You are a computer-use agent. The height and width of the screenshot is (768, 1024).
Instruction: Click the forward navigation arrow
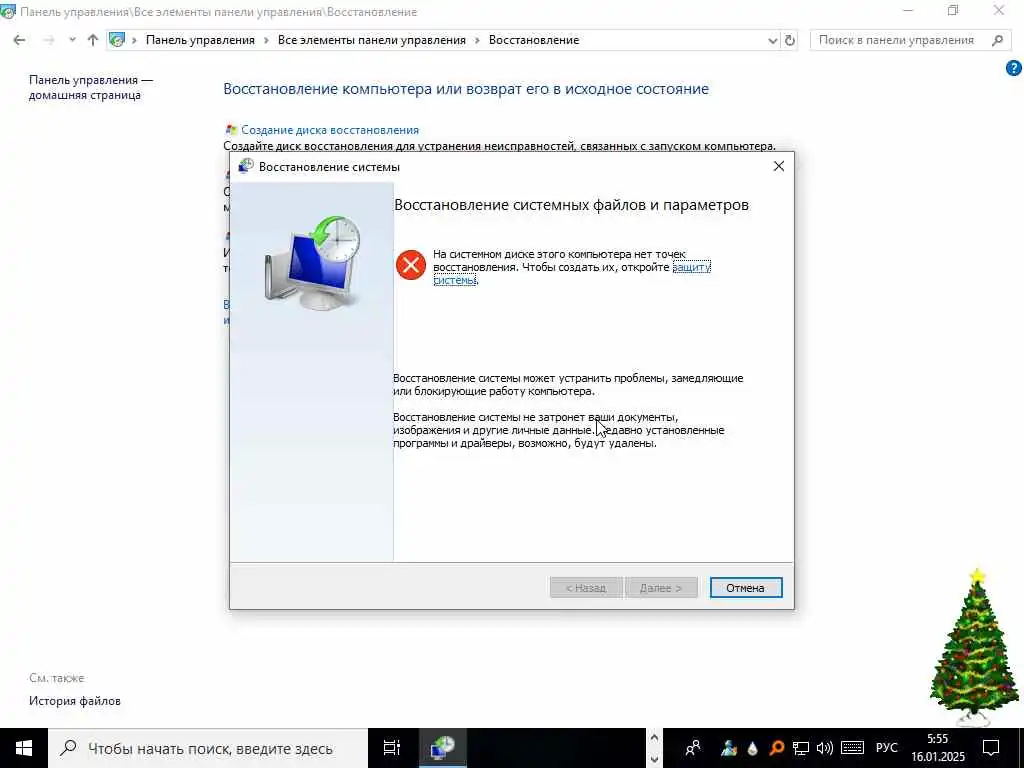click(x=48, y=40)
